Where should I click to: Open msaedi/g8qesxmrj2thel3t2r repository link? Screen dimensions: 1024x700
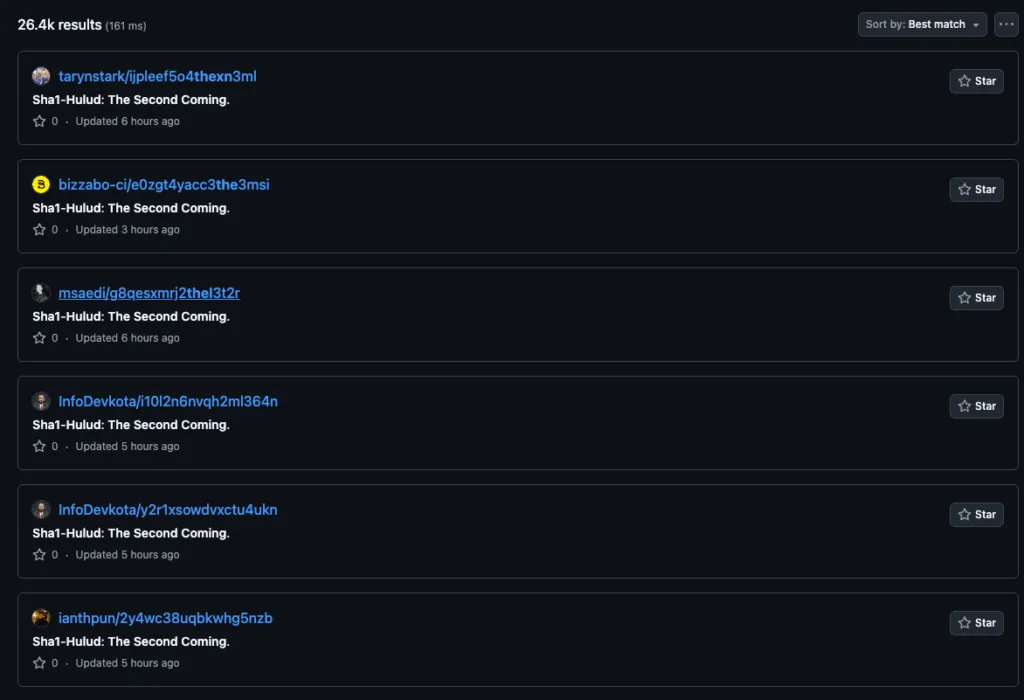tap(149, 293)
